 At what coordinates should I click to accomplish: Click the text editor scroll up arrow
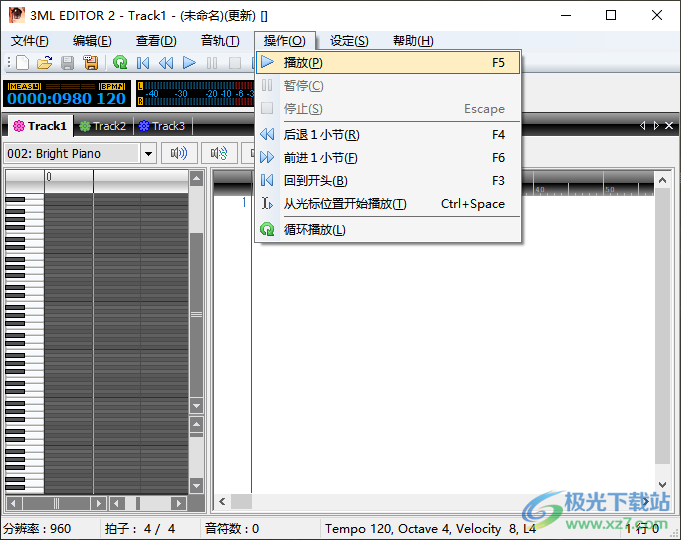(662, 180)
